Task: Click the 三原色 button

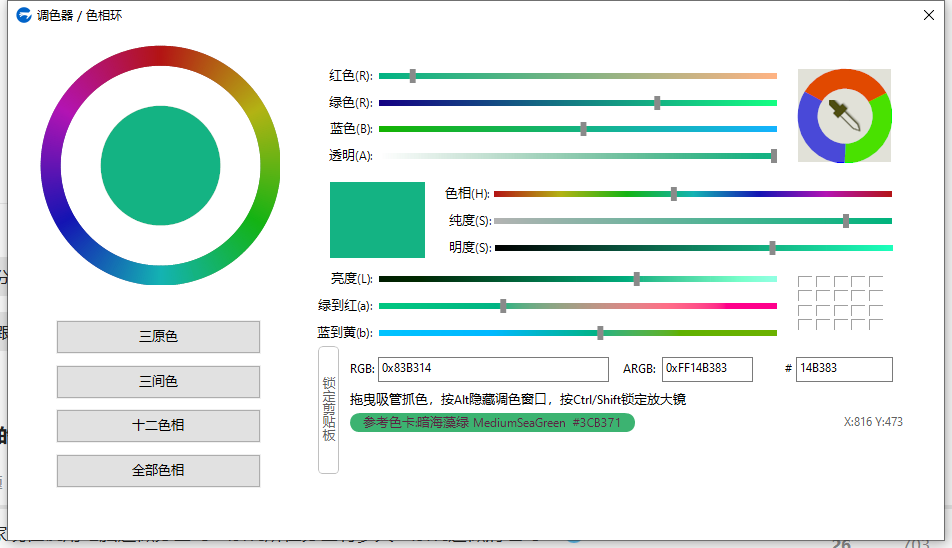Action: [158, 337]
